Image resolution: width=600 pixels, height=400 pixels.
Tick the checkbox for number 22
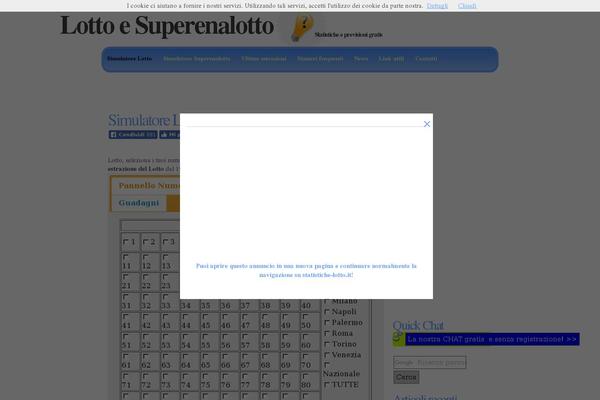145,277
